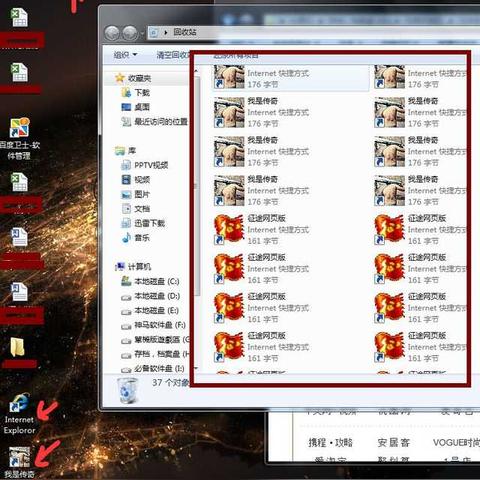Click the Back arrow in Recycle Bin window
Screen dimensions: 480x480
coord(112,33)
